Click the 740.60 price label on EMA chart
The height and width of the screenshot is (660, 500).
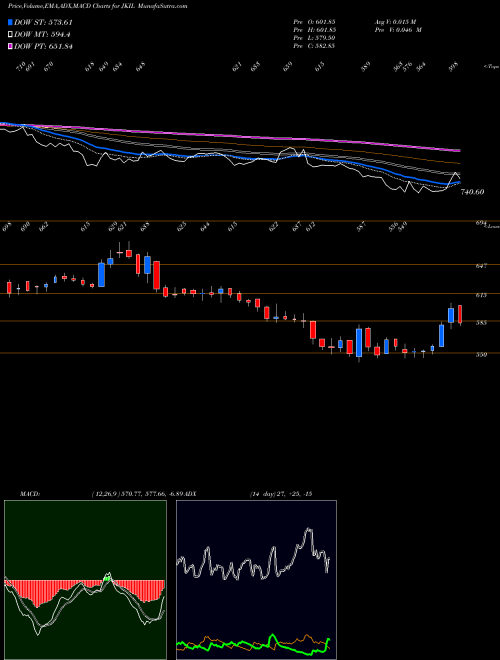[472, 192]
